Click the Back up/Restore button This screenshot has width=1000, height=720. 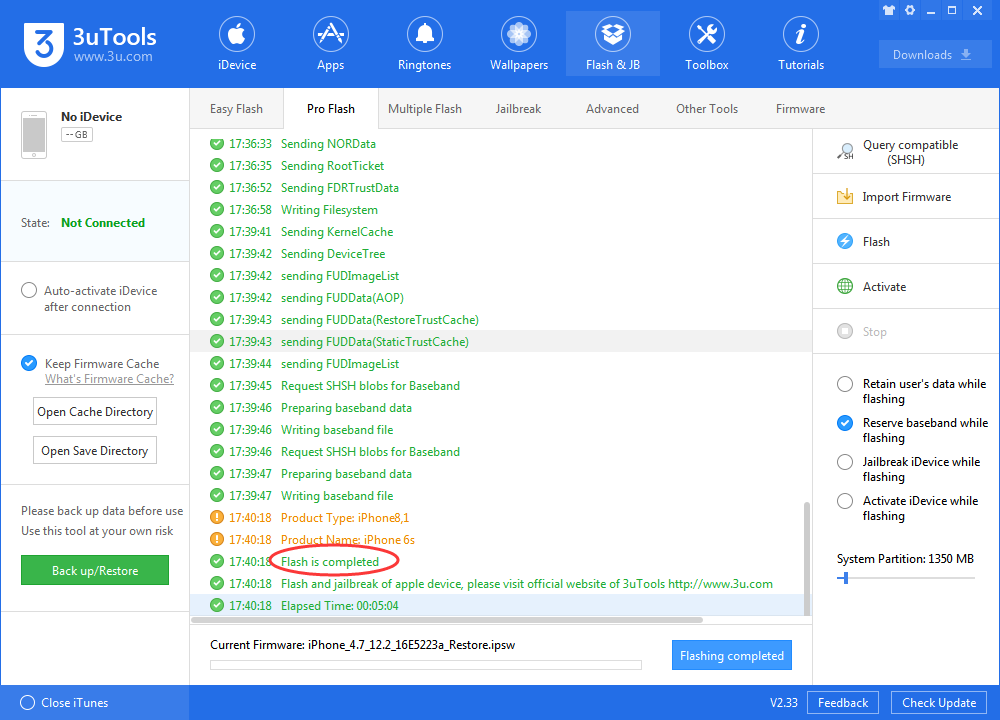tap(95, 570)
